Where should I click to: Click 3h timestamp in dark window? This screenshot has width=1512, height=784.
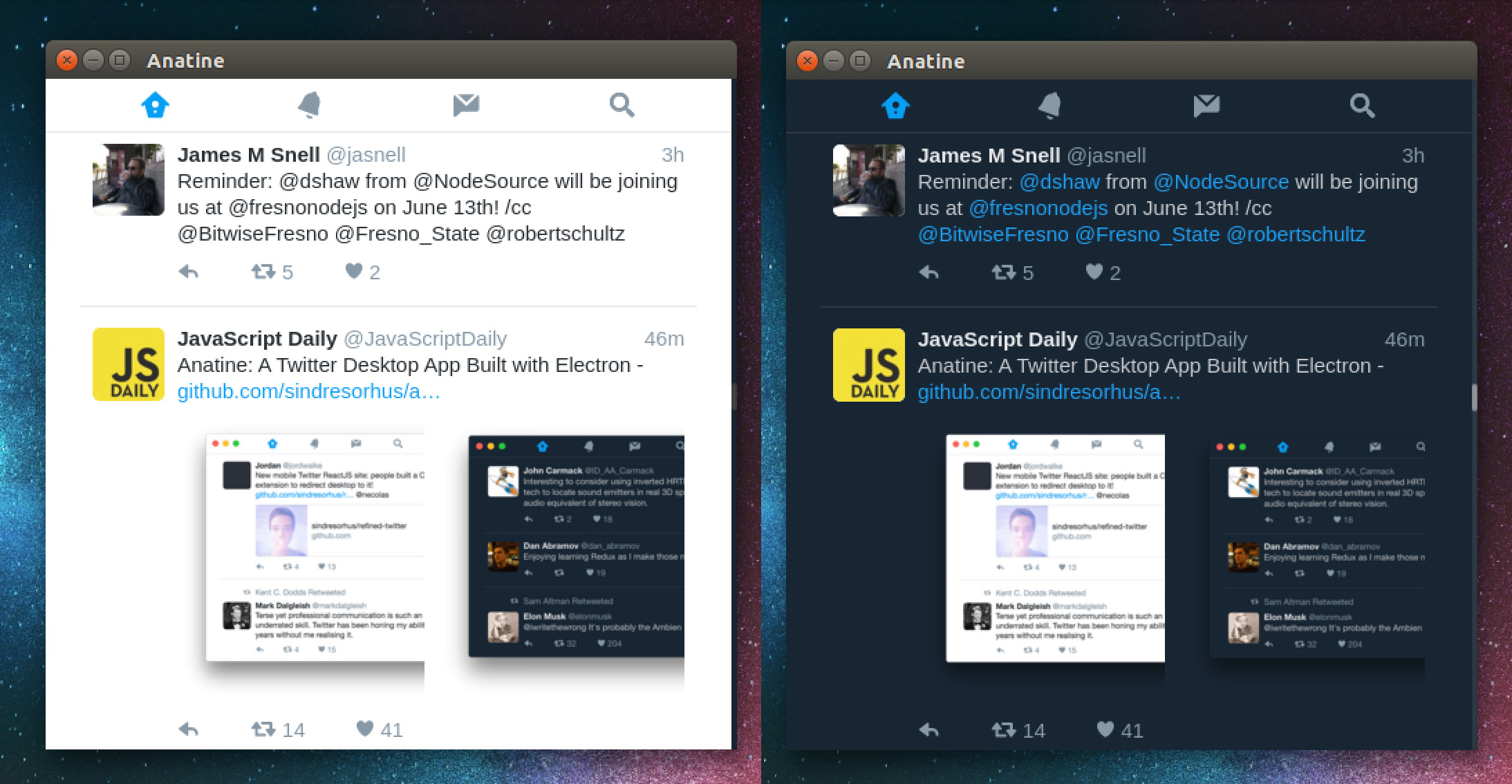point(1413,156)
